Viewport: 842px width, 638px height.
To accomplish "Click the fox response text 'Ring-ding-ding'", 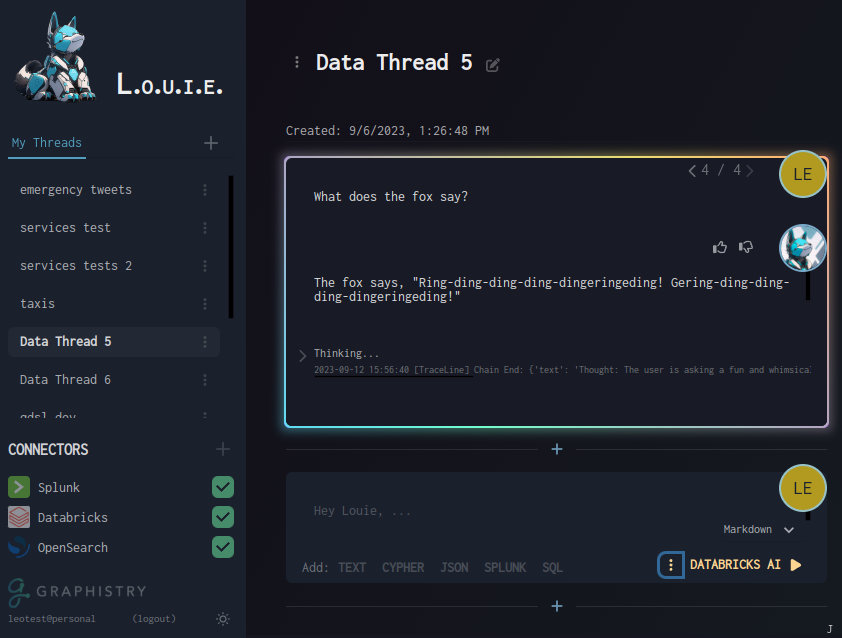I will [551, 289].
